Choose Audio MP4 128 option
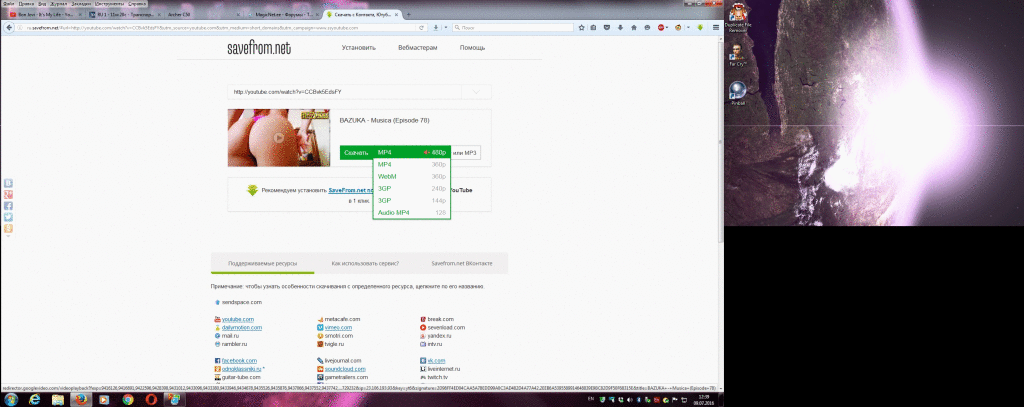This screenshot has width=1024, height=407. click(x=411, y=212)
